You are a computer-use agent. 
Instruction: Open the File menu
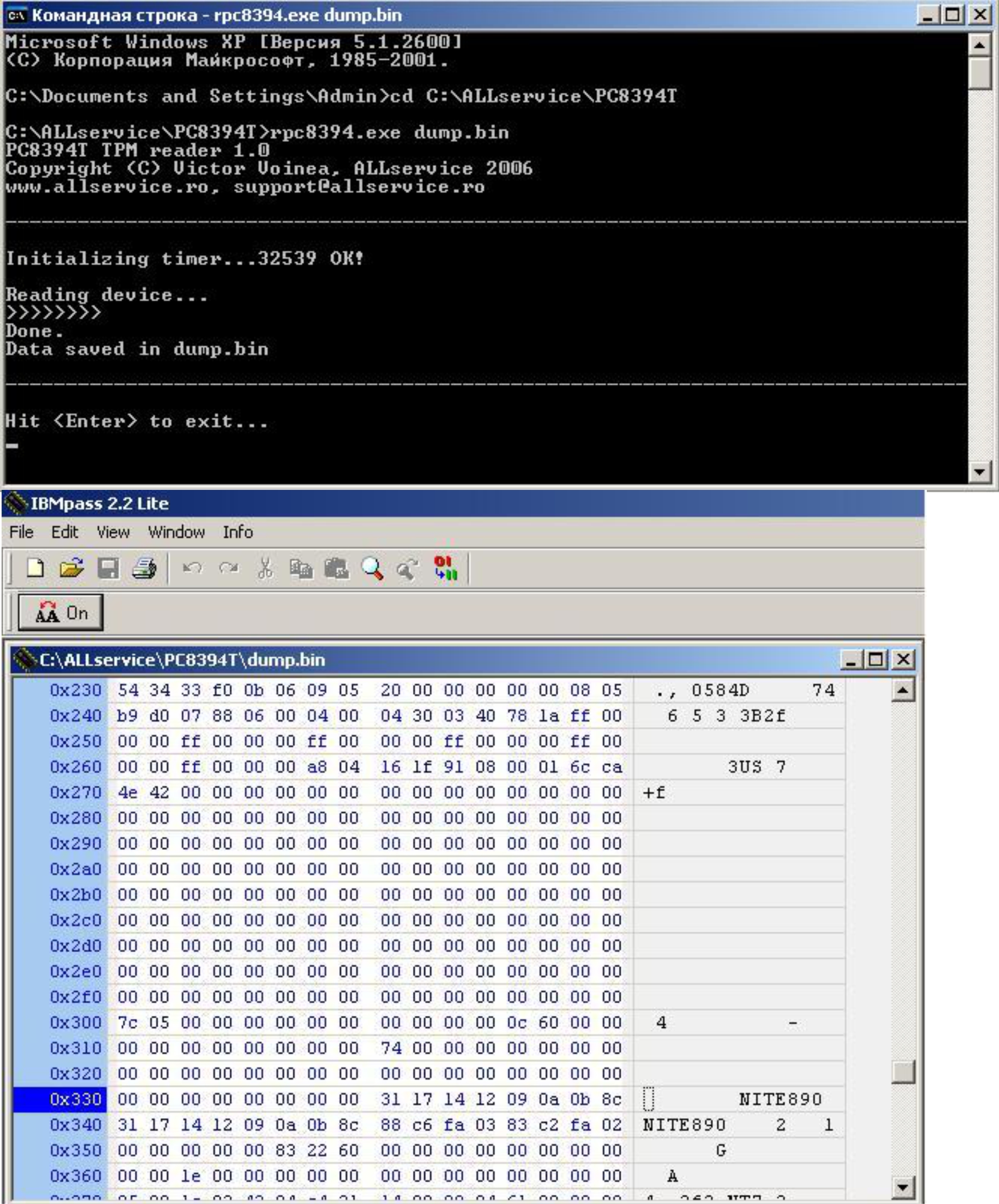[21, 532]
